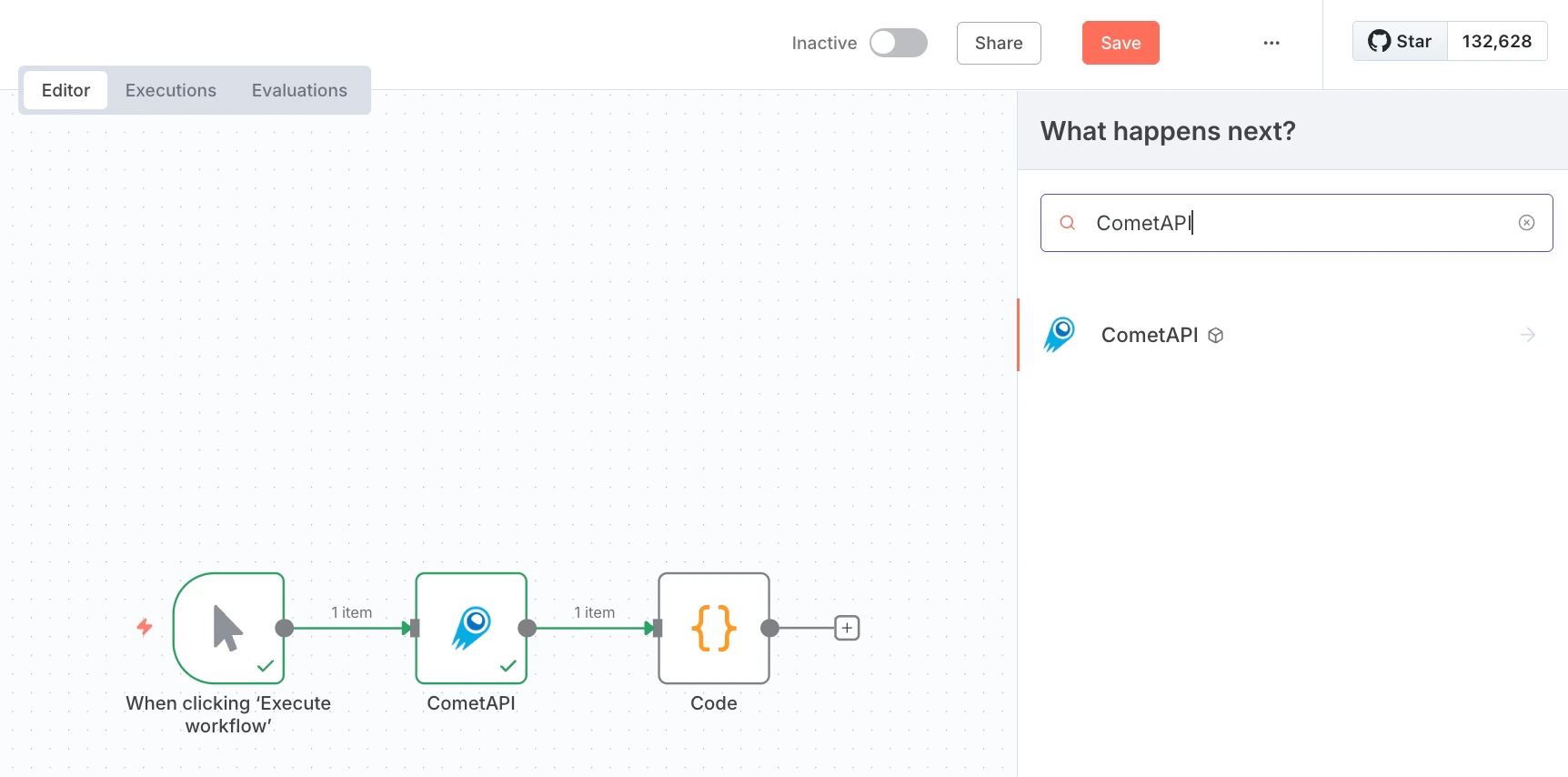Click the 'When clicking Execute workflow' label
1568x777 pixels.
pos(228,714)
